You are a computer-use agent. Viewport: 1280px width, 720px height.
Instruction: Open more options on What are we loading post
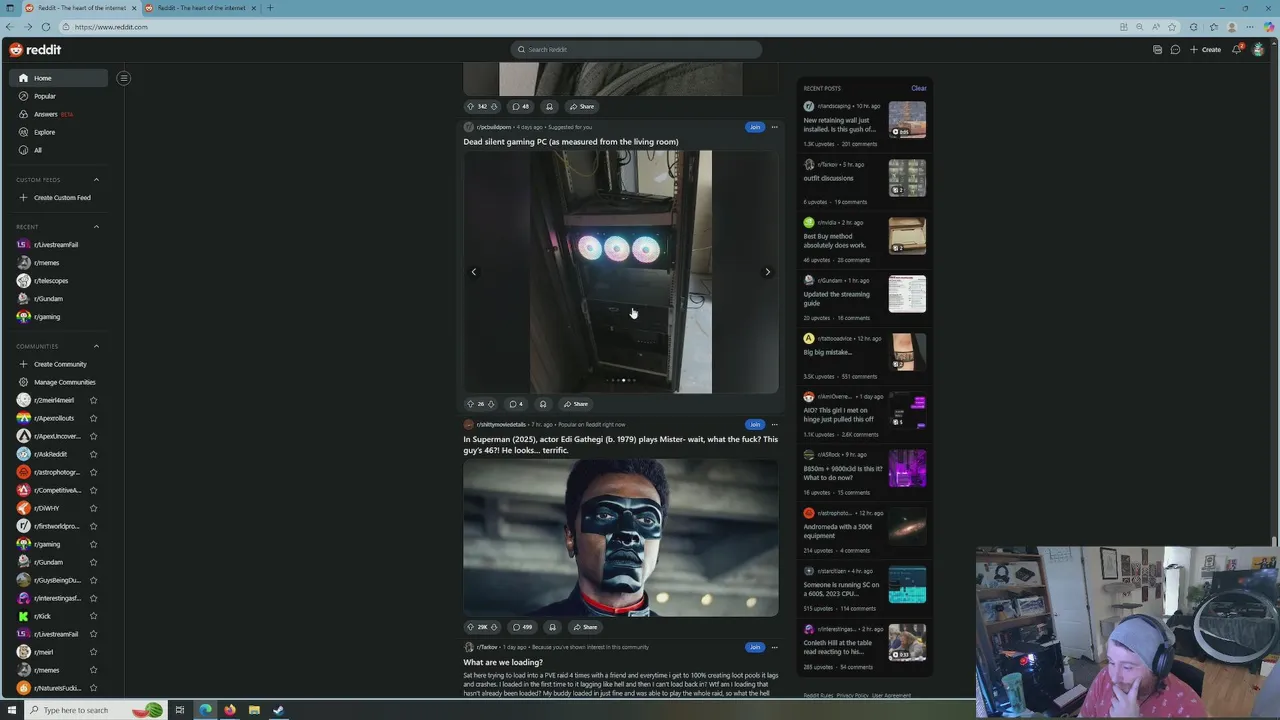[774, 647]
